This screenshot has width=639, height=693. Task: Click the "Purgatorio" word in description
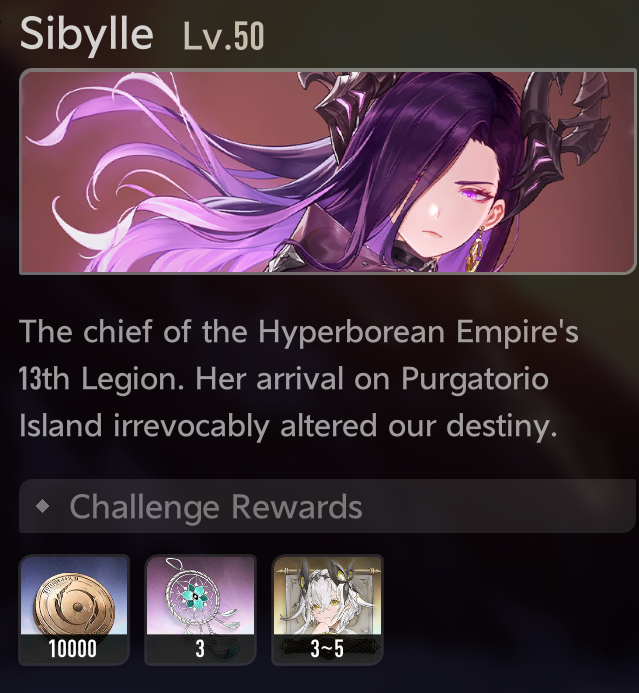click(475, 379)
